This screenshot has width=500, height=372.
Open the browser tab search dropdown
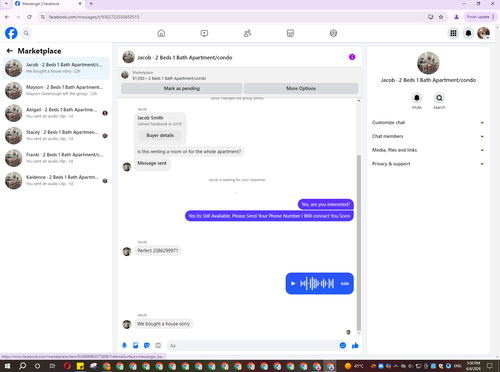[x=6, y=4]
